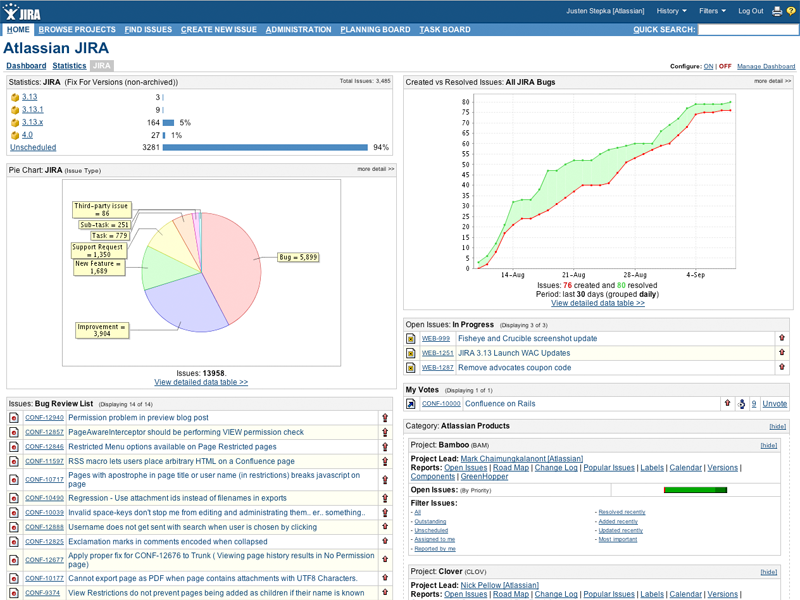This screenshot has height=600, width=800.
Task: Hide the Atlassian Products category
Action: (x=777, y=426)
